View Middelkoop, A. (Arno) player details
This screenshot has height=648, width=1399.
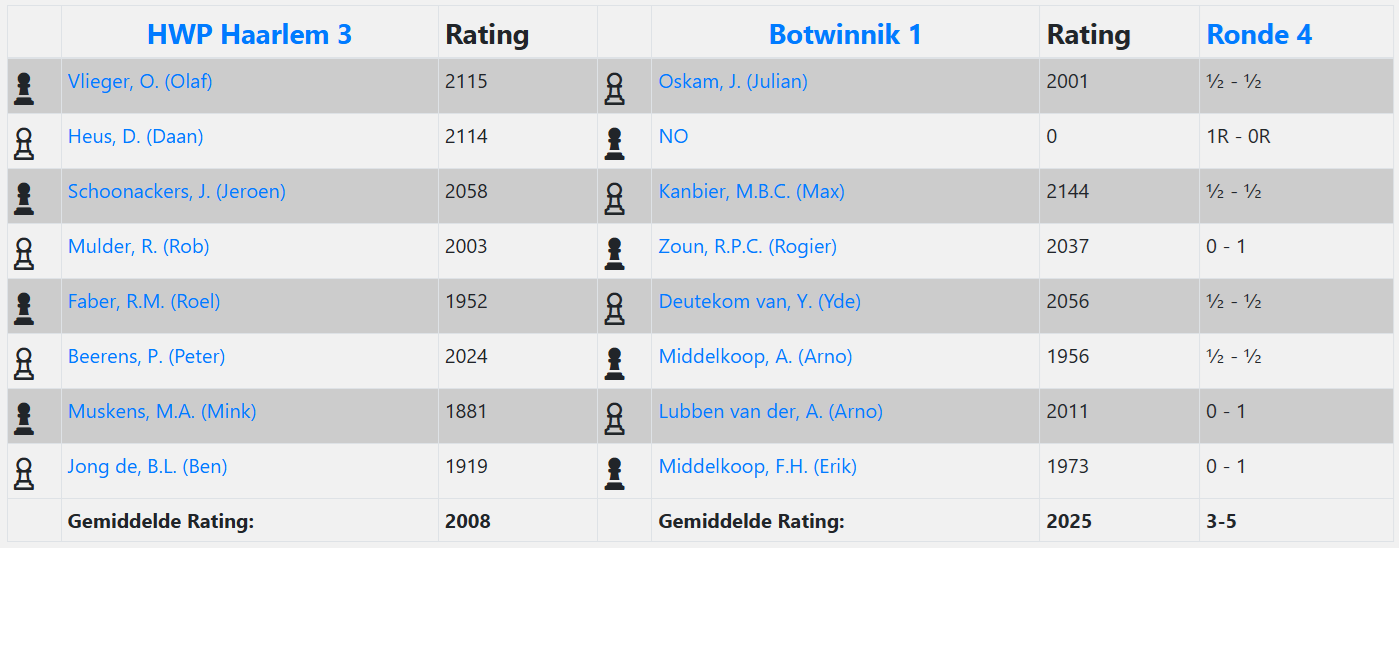755,356
